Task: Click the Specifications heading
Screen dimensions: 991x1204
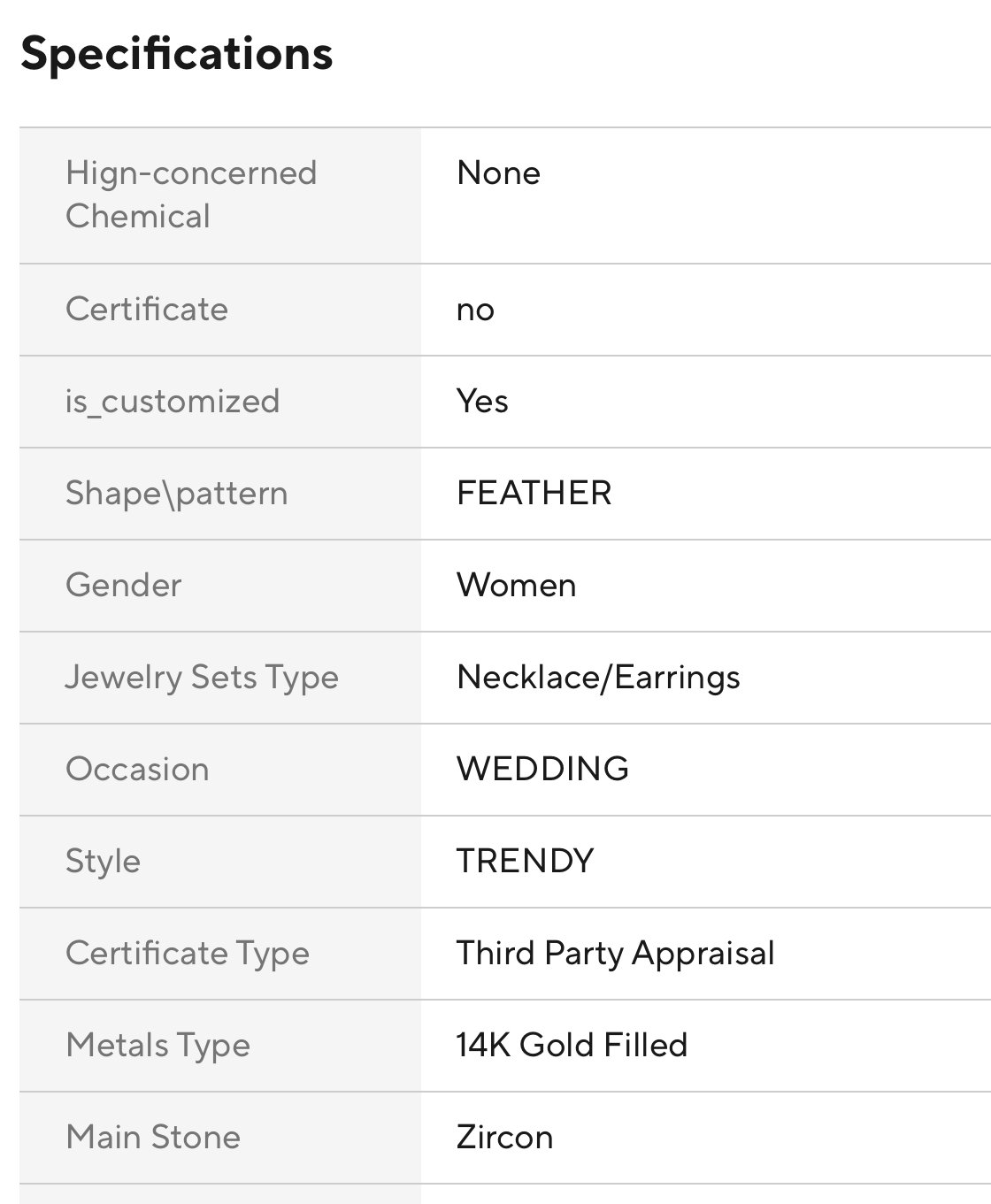Action: 177,54
